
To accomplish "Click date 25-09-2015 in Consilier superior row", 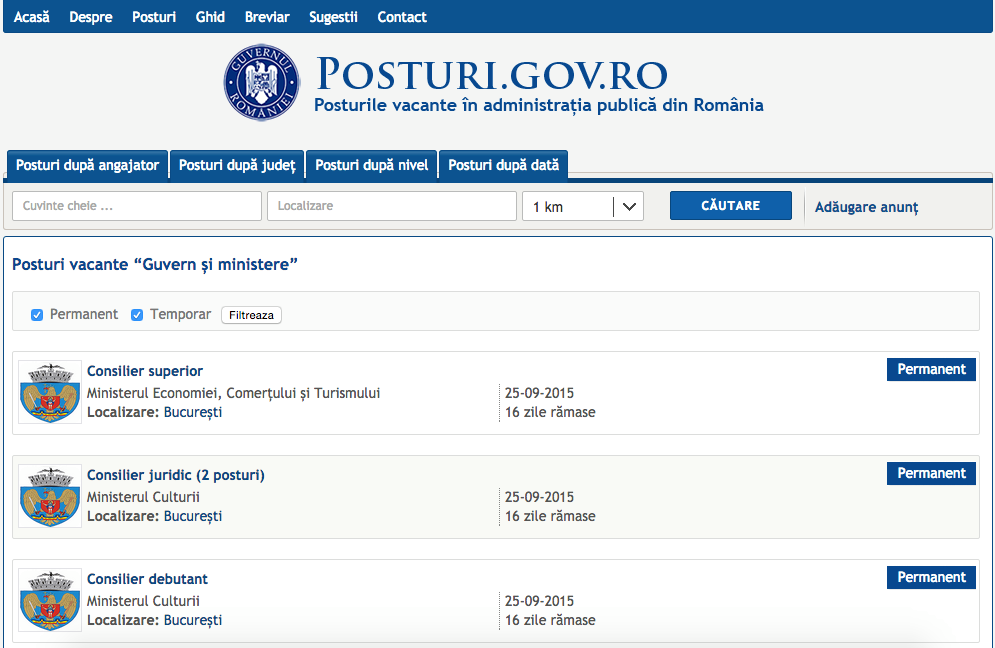I will pyautogui.click(x=539, y=393).
